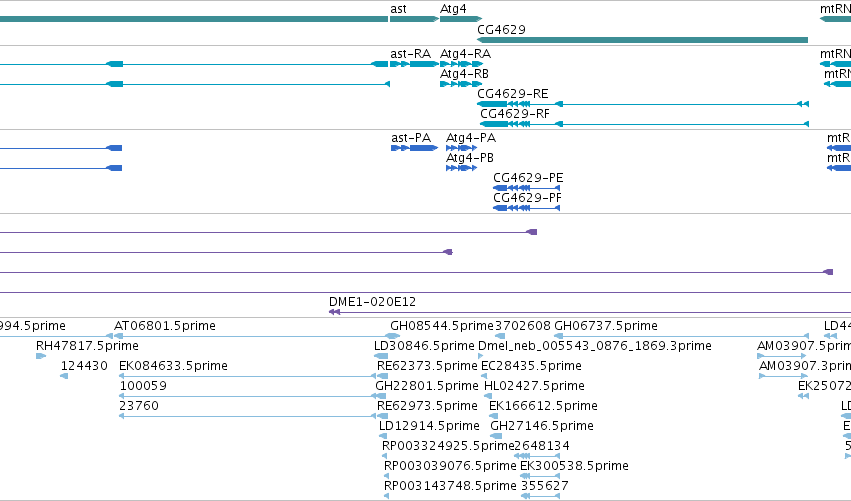851x501 pixels.
Task: Click the 124430 feature label
Action: (x=84, y=366)
